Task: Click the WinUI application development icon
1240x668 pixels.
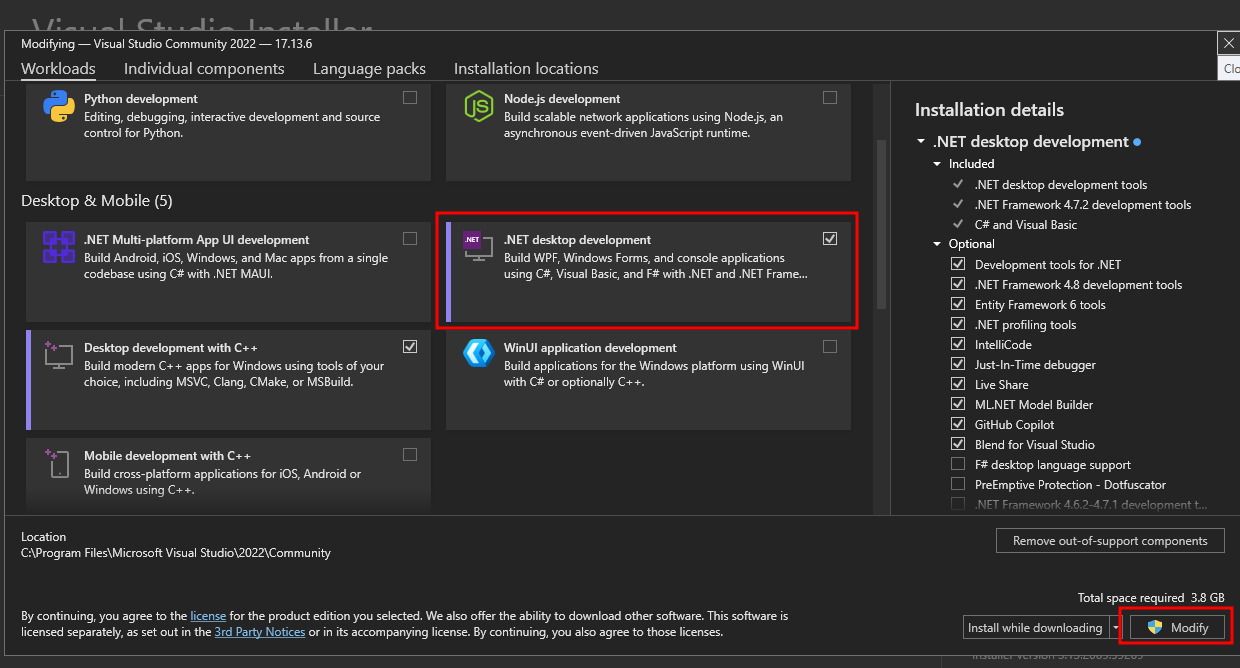Action: (x=478, y=354)
